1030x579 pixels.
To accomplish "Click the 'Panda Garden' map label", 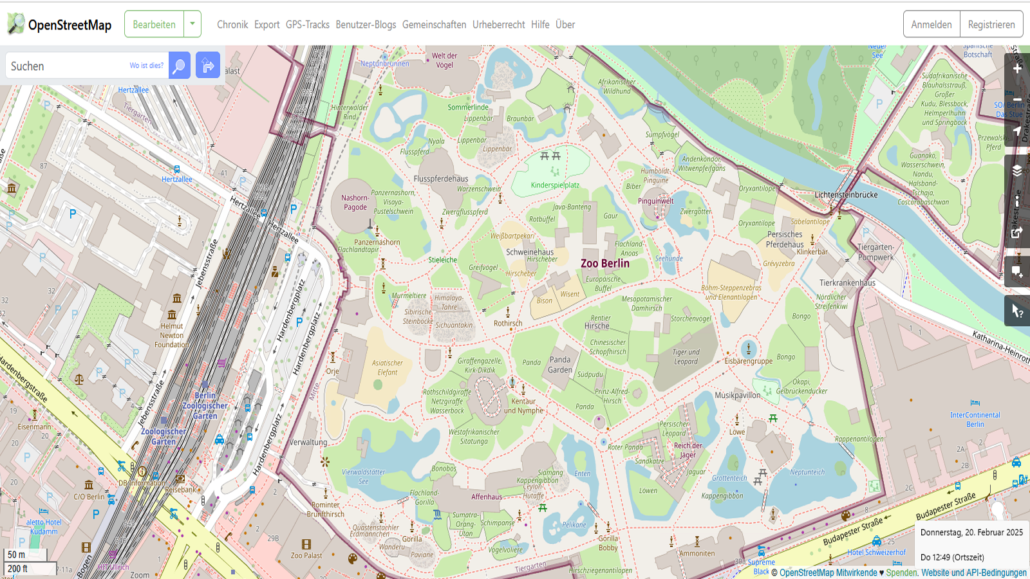I will tap(560, 364).
